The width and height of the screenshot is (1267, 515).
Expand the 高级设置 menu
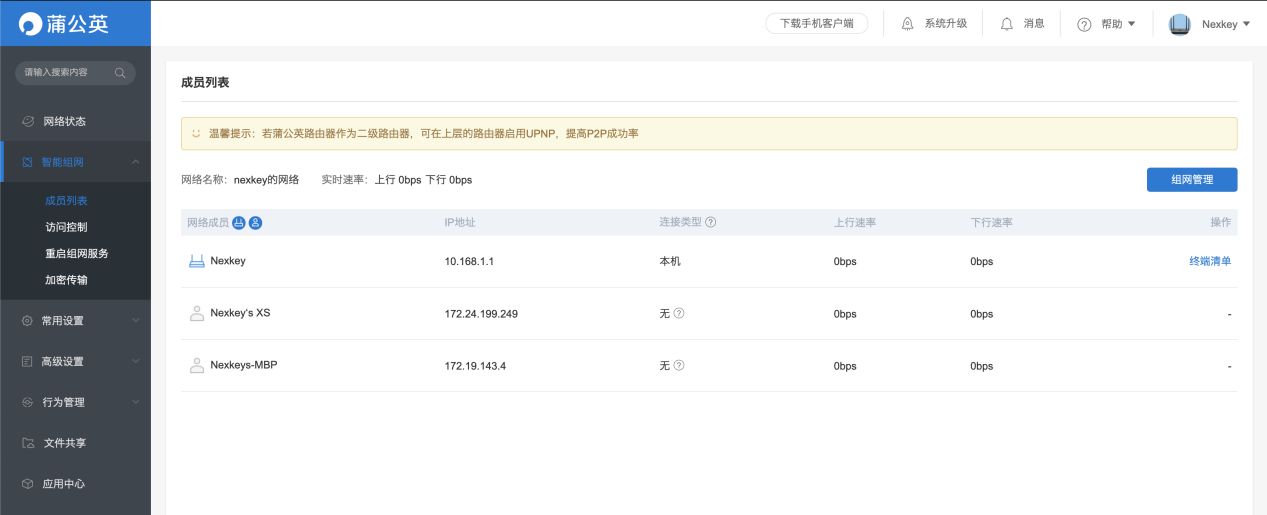click(x=76, y=362)
